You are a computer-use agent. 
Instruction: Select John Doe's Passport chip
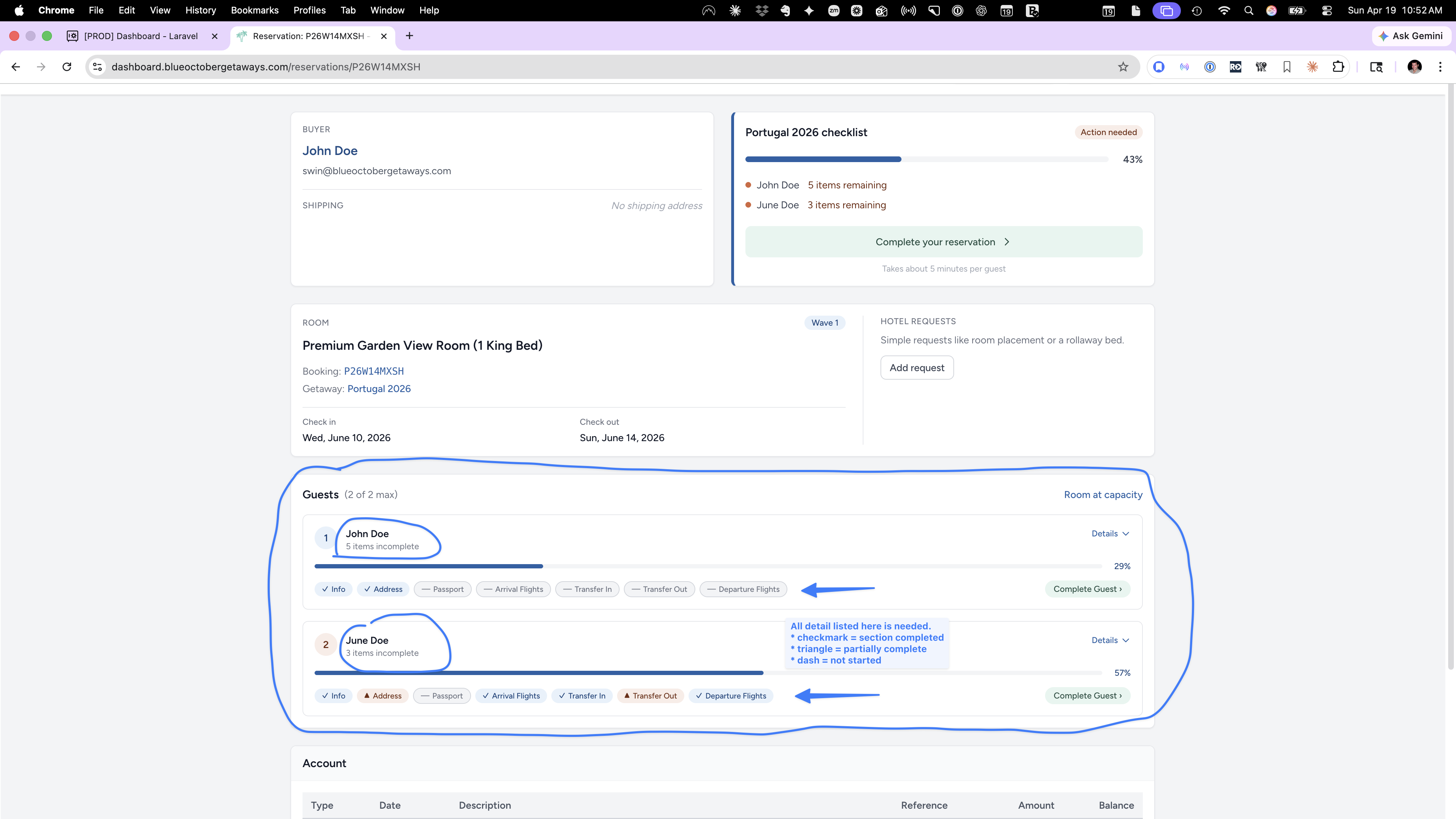click(443, 589)
